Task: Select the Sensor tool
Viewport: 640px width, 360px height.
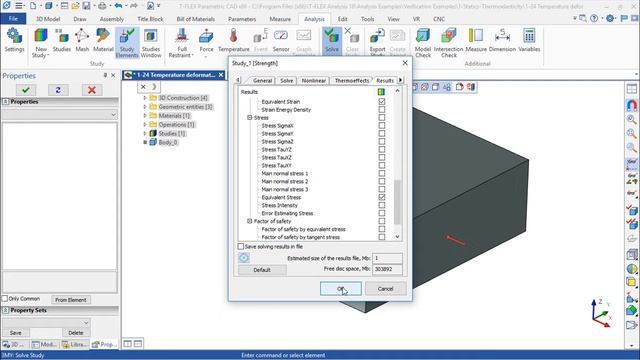Action: (281, 40)
